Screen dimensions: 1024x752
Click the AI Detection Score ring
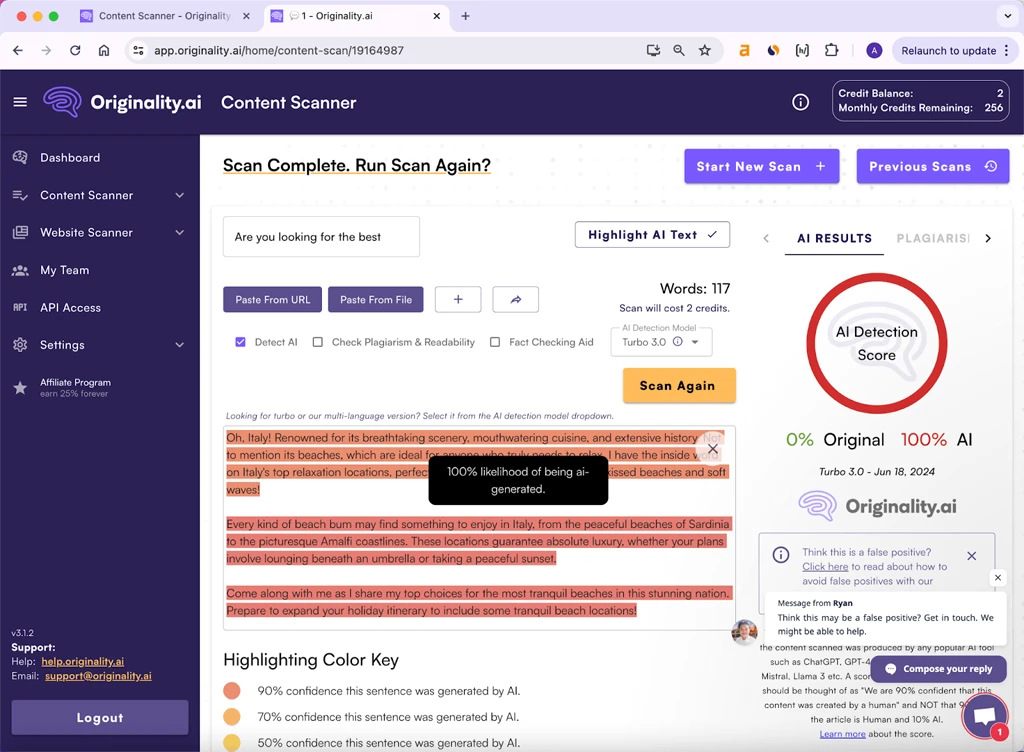(x=876, y=343)
